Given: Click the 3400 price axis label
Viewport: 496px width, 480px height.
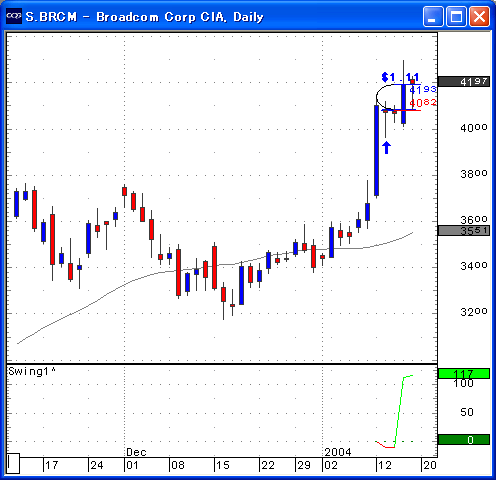Looking at the screenshot, I should point(474,266).
